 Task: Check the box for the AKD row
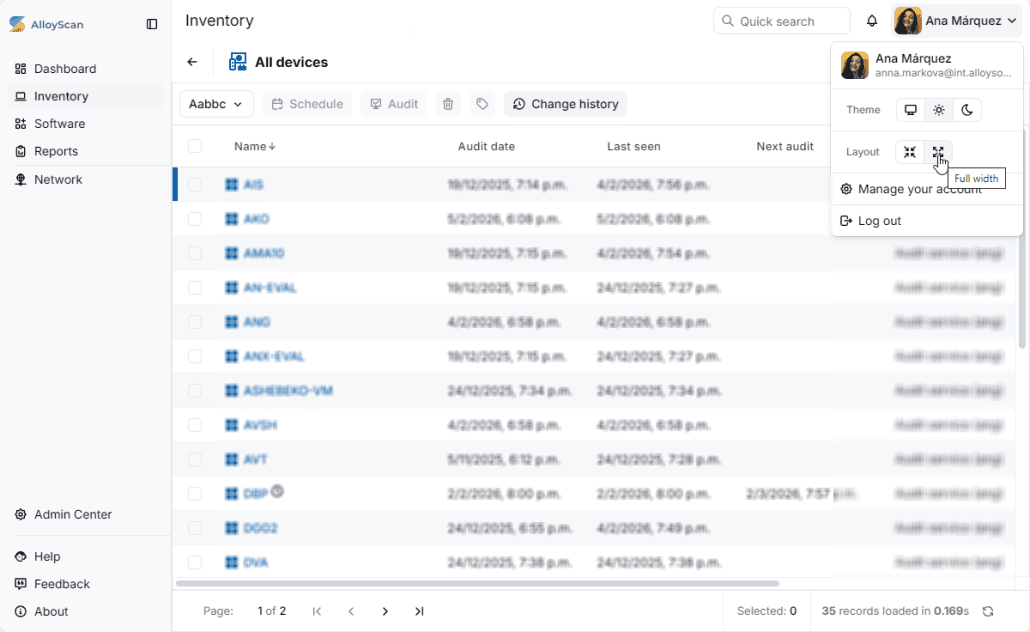click(195, 219)
